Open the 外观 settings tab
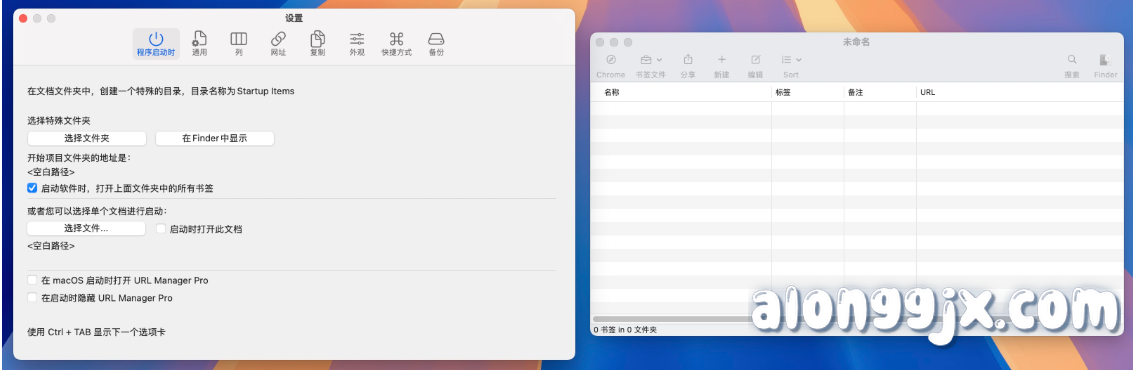 pos(357,44)
